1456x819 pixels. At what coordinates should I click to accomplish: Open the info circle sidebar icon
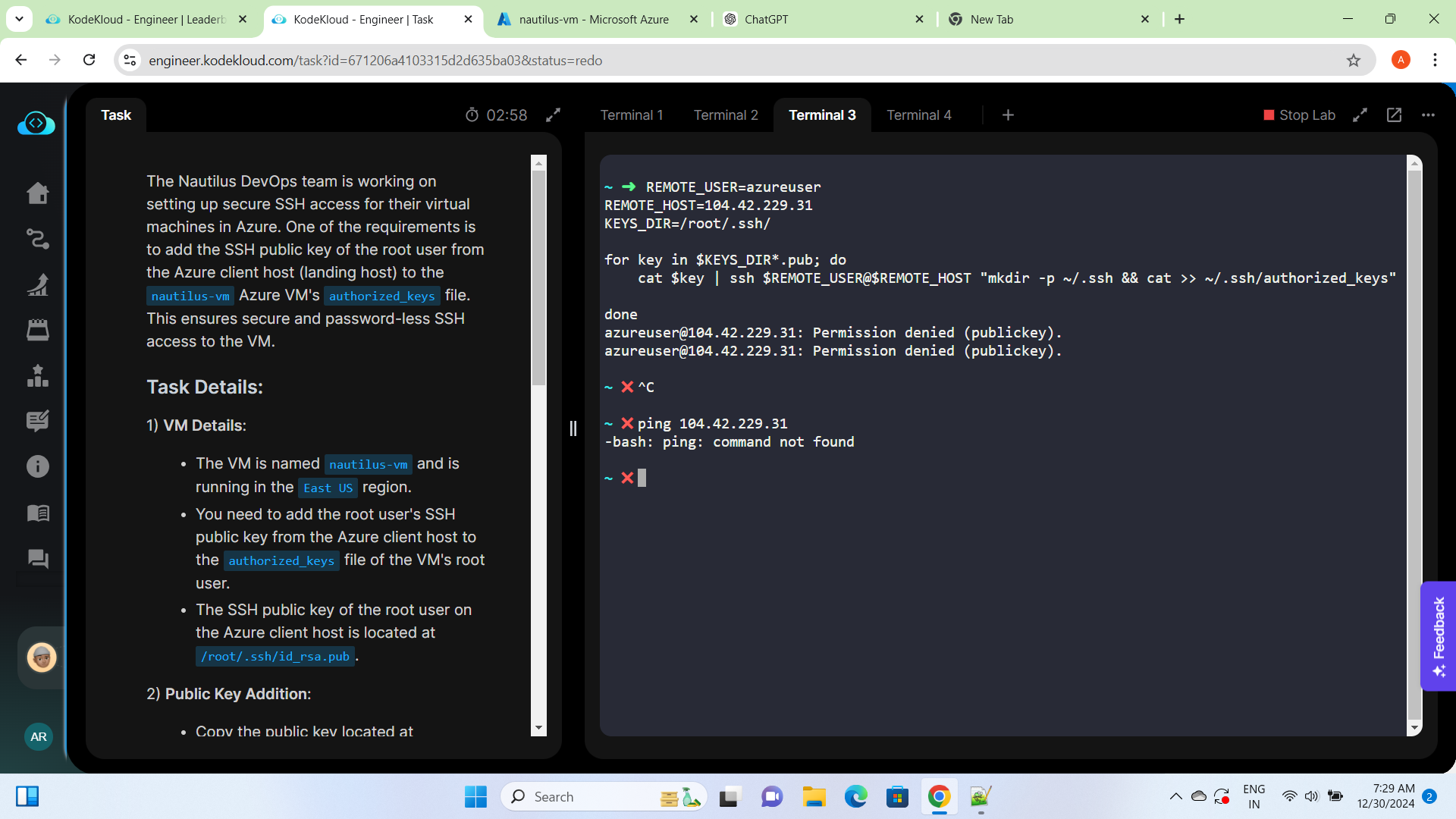click(x=38, y=466)
